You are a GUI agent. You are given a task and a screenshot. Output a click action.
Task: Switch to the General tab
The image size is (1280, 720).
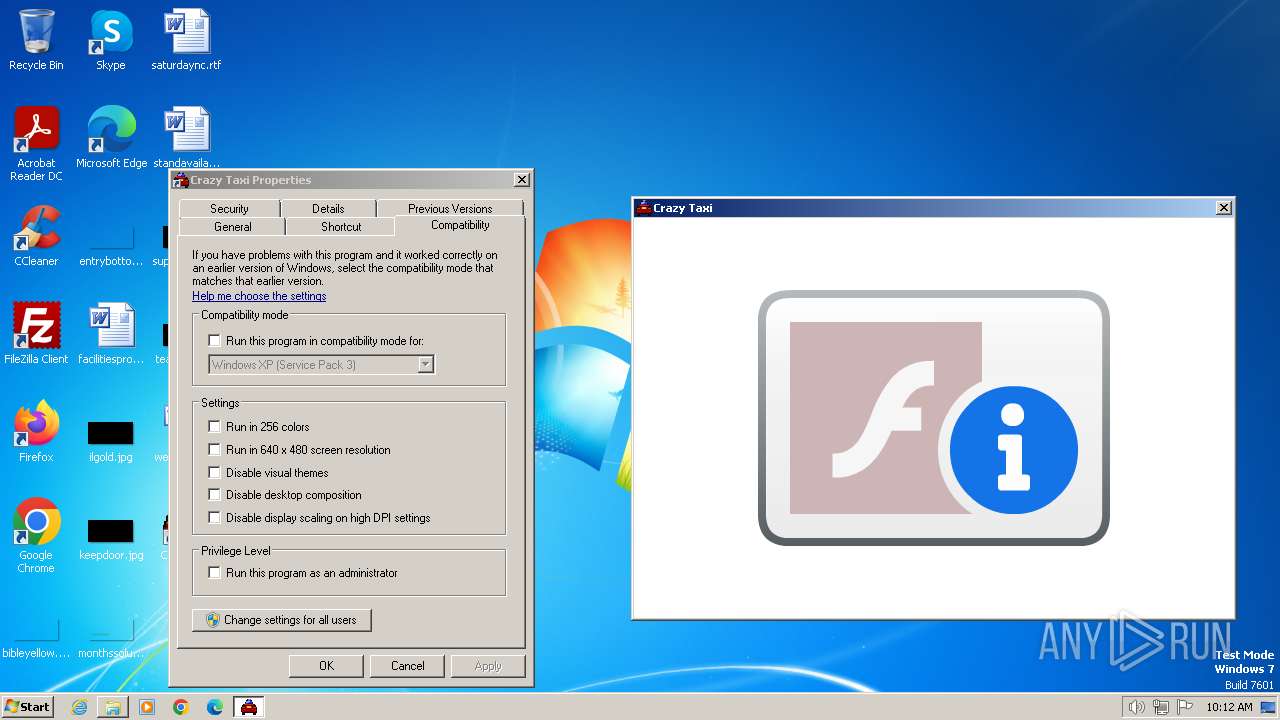pyautogui.click(x=232, y=227)
